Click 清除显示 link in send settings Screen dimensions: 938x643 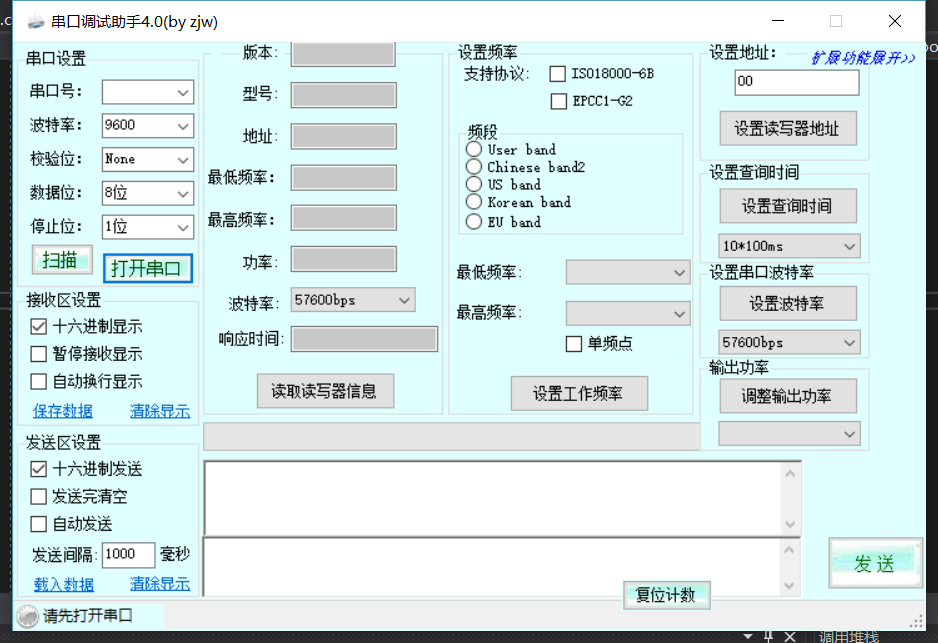(160, 584)
